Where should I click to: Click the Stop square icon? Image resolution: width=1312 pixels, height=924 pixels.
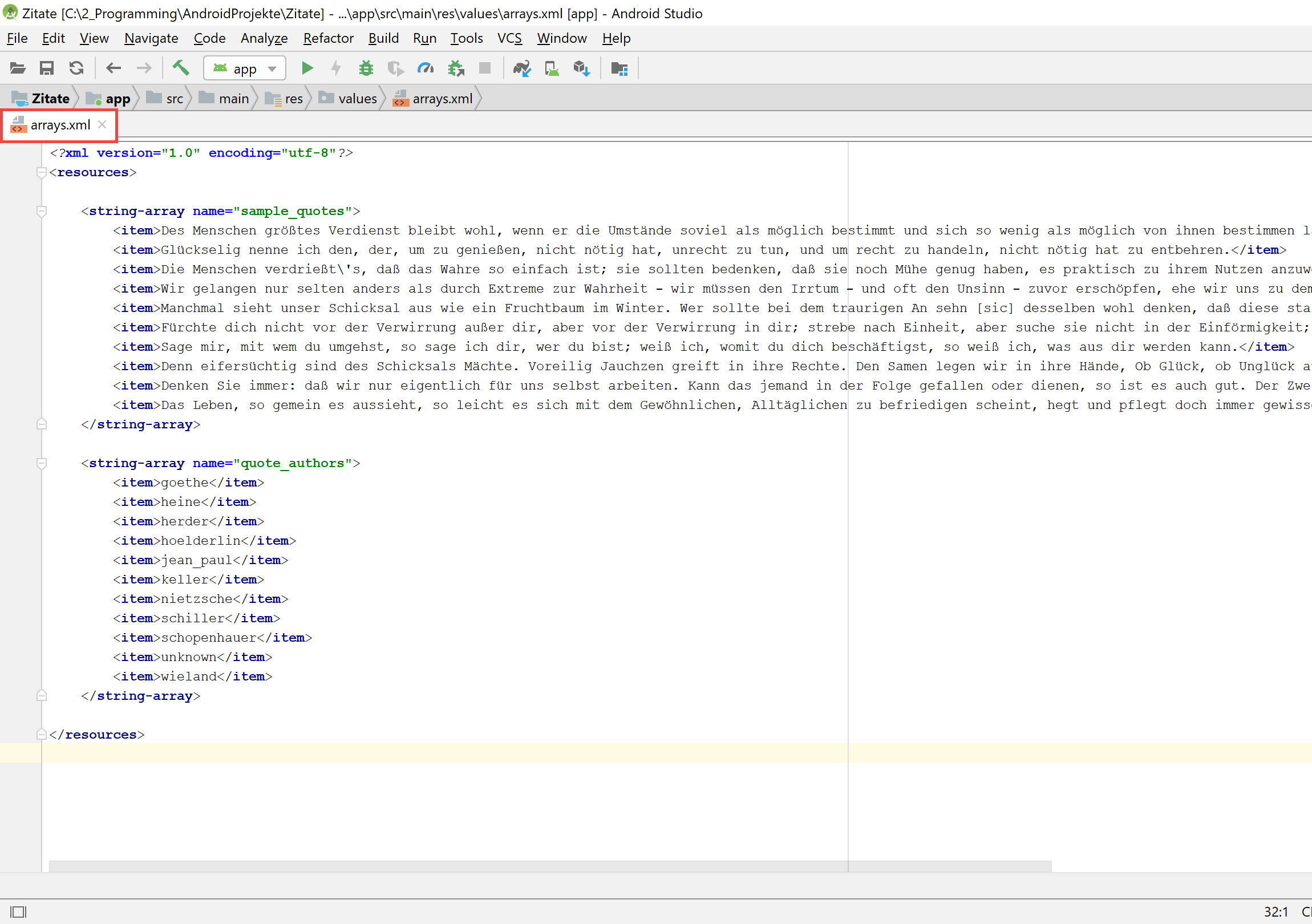[x=485, y=68]
